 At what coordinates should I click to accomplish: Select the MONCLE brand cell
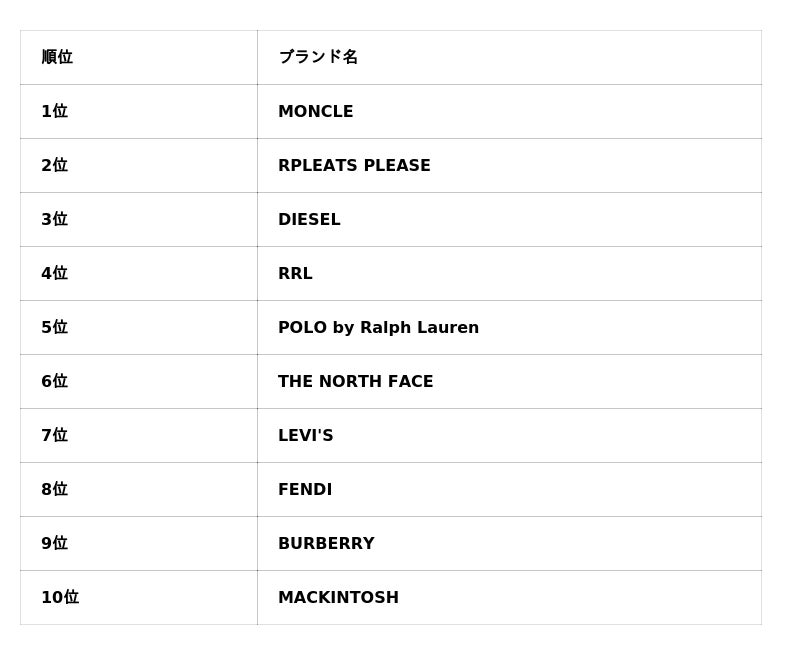pos(316,112)
